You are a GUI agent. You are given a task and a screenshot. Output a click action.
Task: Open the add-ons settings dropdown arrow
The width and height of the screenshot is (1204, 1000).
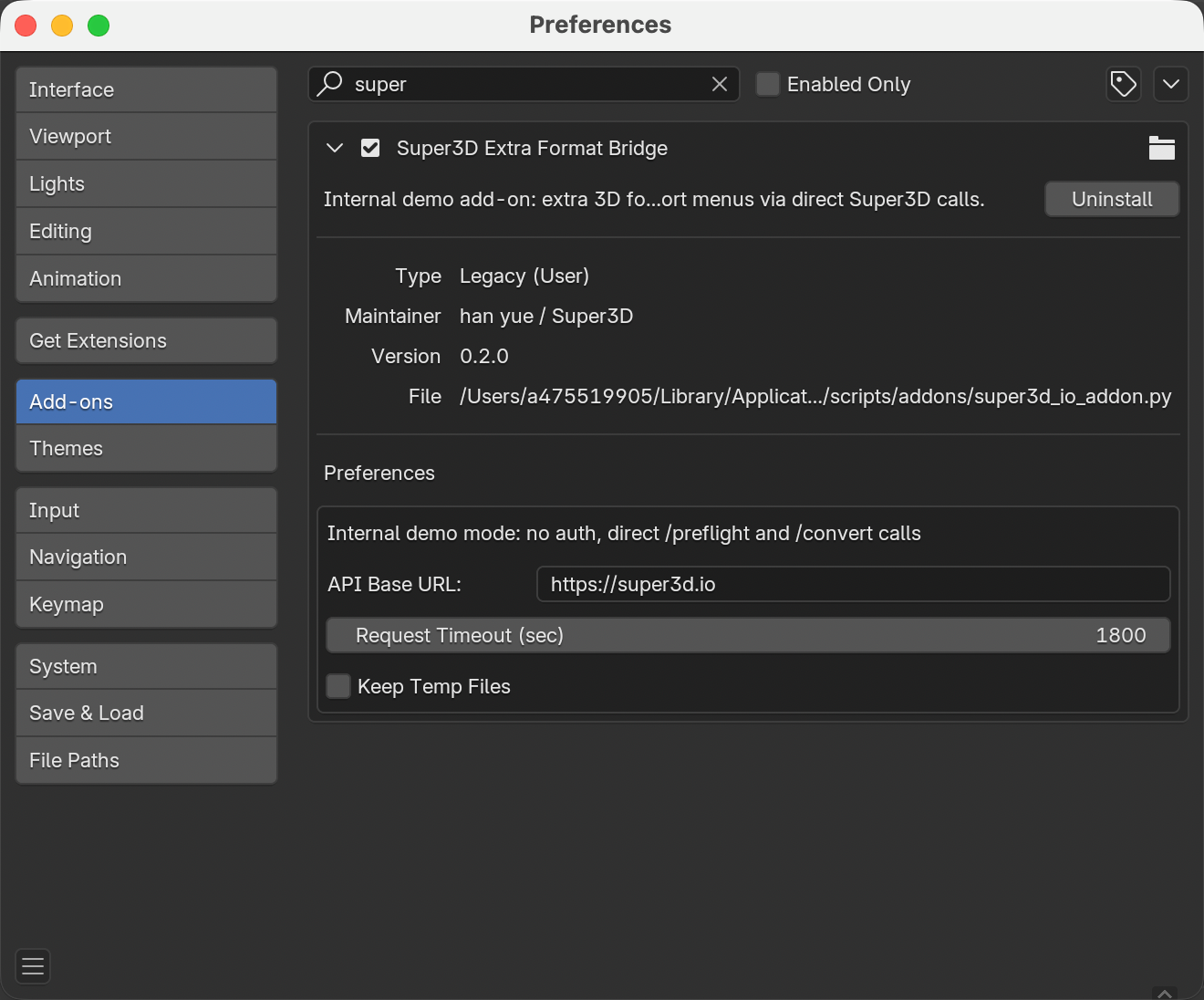click(x=1171, y=84)
